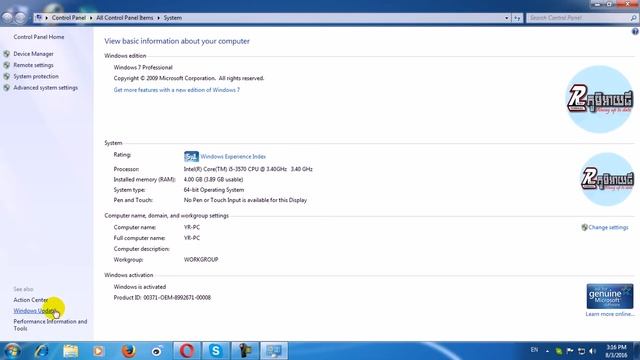Viewport: 640px width, 360px height.
Task: Open Remote settings link
Action: [33, 65]
